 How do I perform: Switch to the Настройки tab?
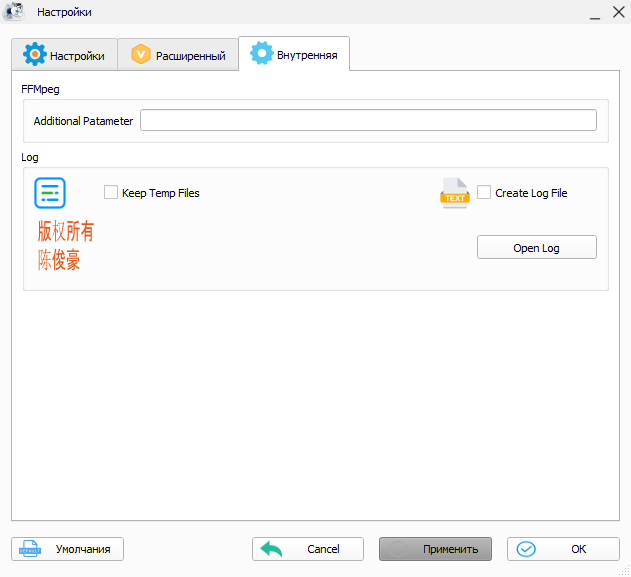[64, 55]
